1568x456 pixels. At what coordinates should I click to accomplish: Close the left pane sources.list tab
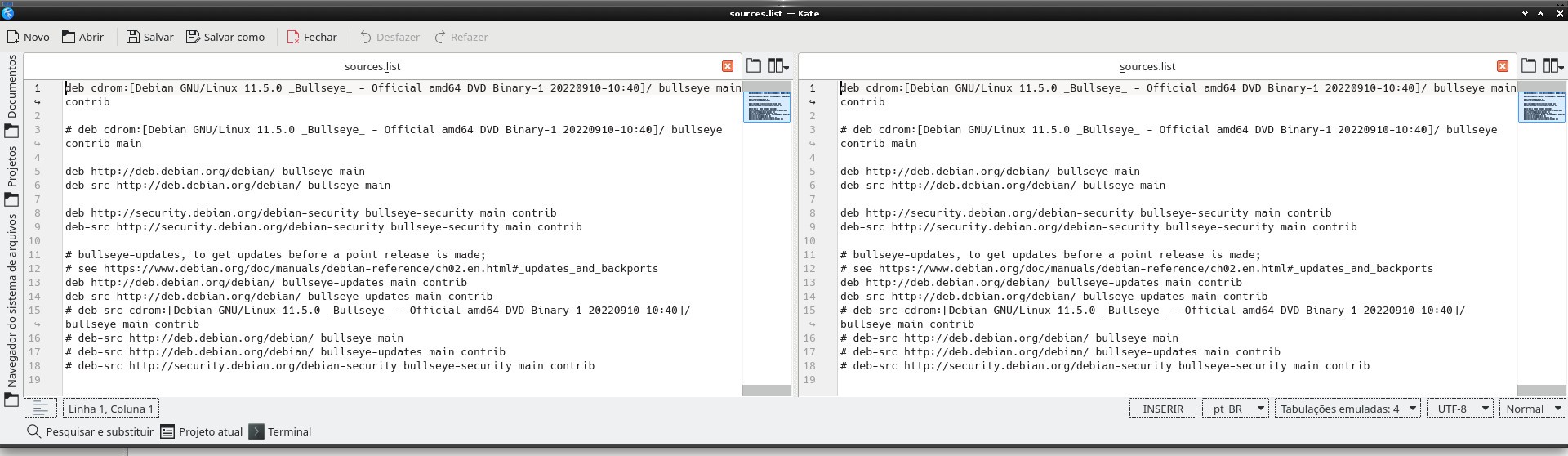728,66
